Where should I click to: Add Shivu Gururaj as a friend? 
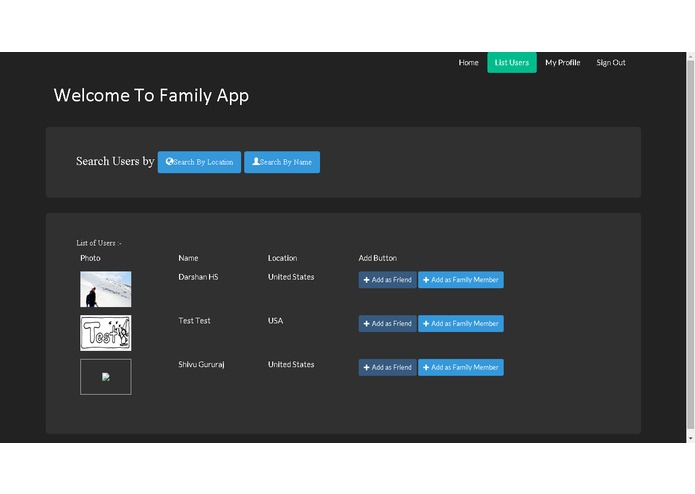387,368
